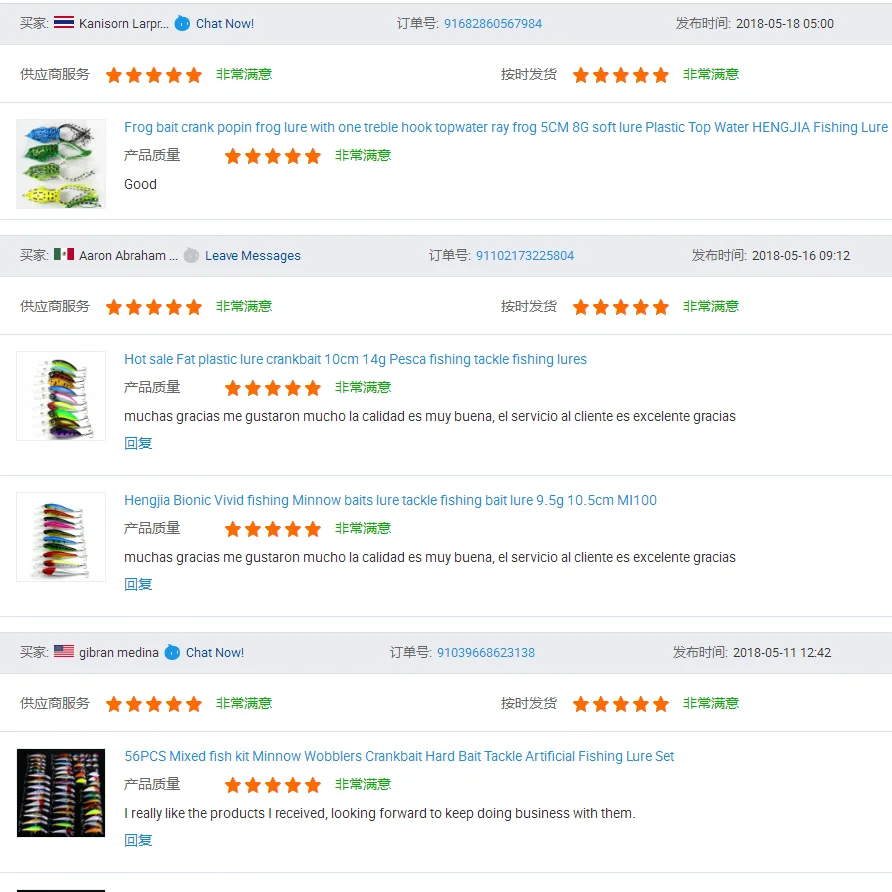Reply to the Hot sale Fat plastic lure review
The height and width of the screenshot is (892, 892).
[138, 443]
